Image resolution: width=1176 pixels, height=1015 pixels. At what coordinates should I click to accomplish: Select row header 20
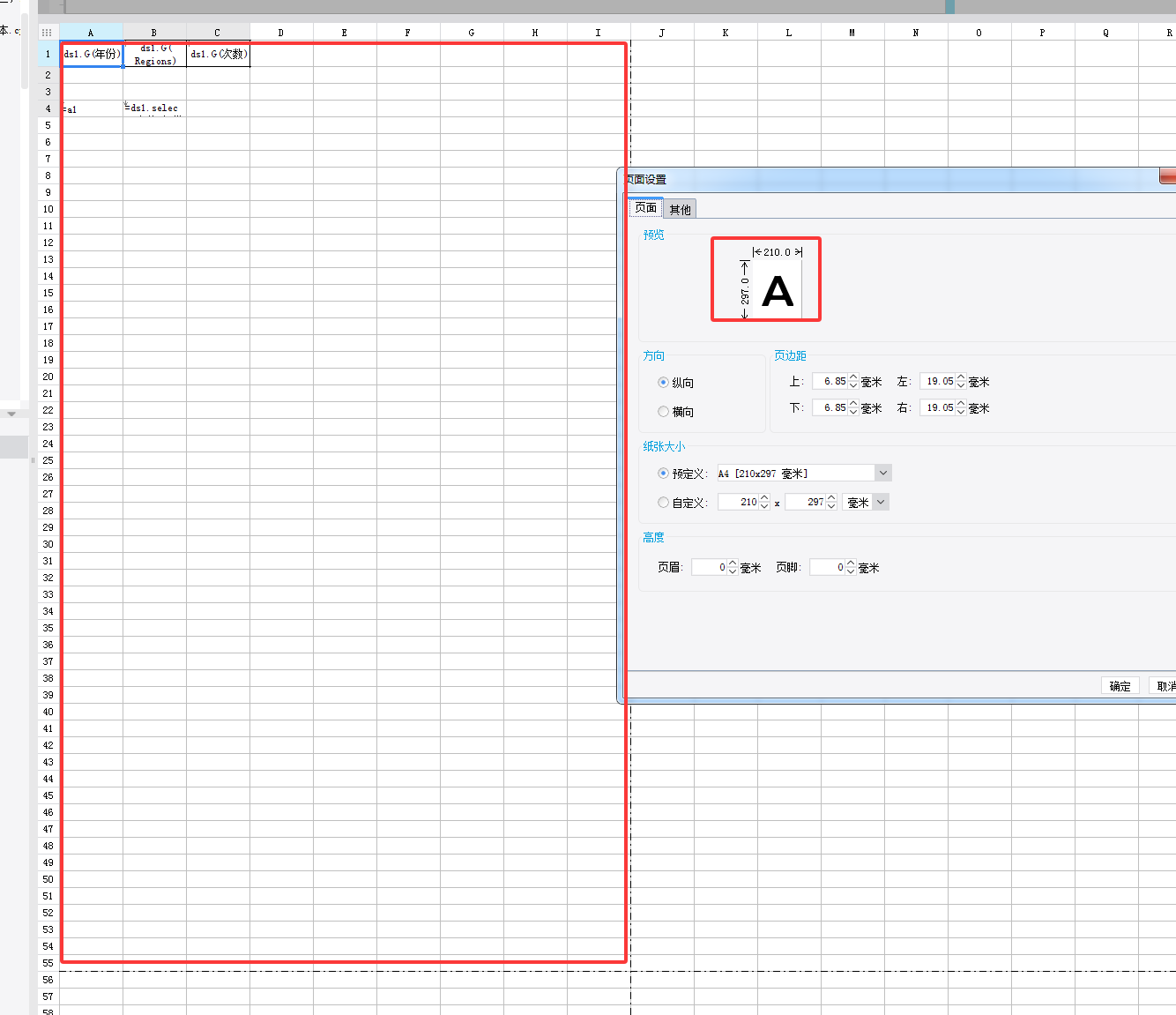48,377
